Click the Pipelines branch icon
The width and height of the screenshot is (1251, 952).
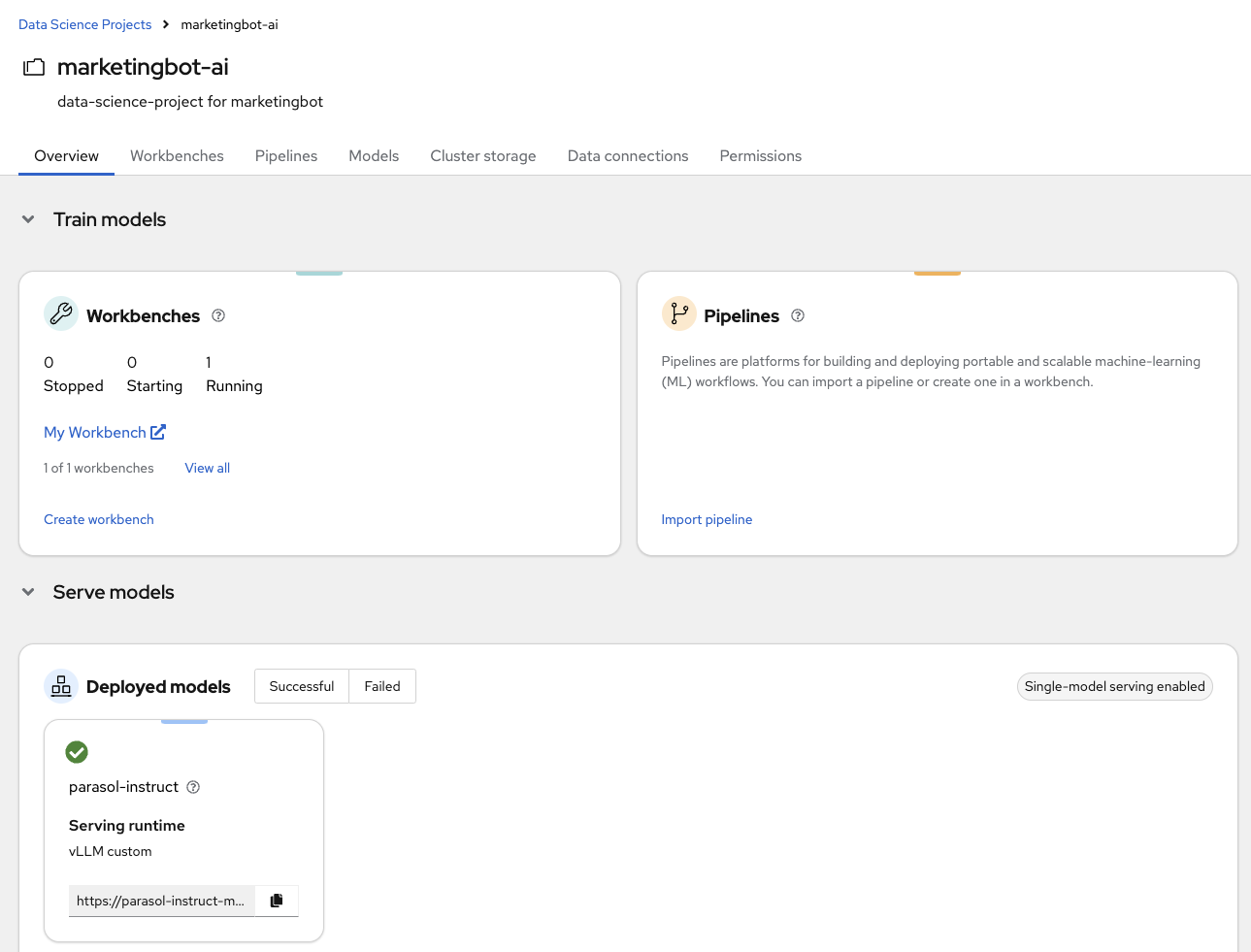678,313
